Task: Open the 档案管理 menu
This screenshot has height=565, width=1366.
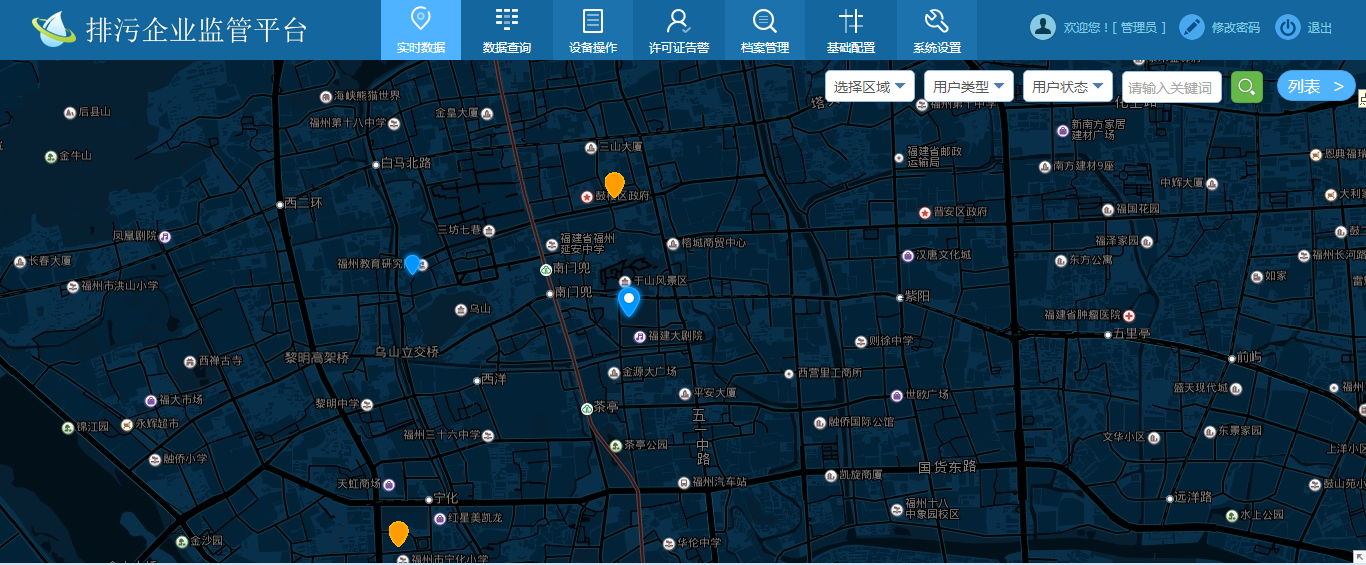Action: tap(765, 30)
